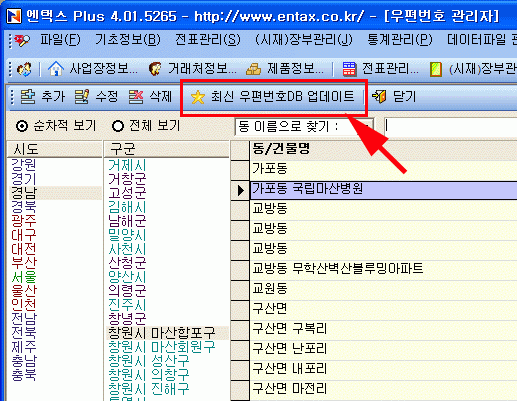517x401 pixels.
Task: Click the 수정 (edit) pencil icon
Action: (x=82, y=97)
